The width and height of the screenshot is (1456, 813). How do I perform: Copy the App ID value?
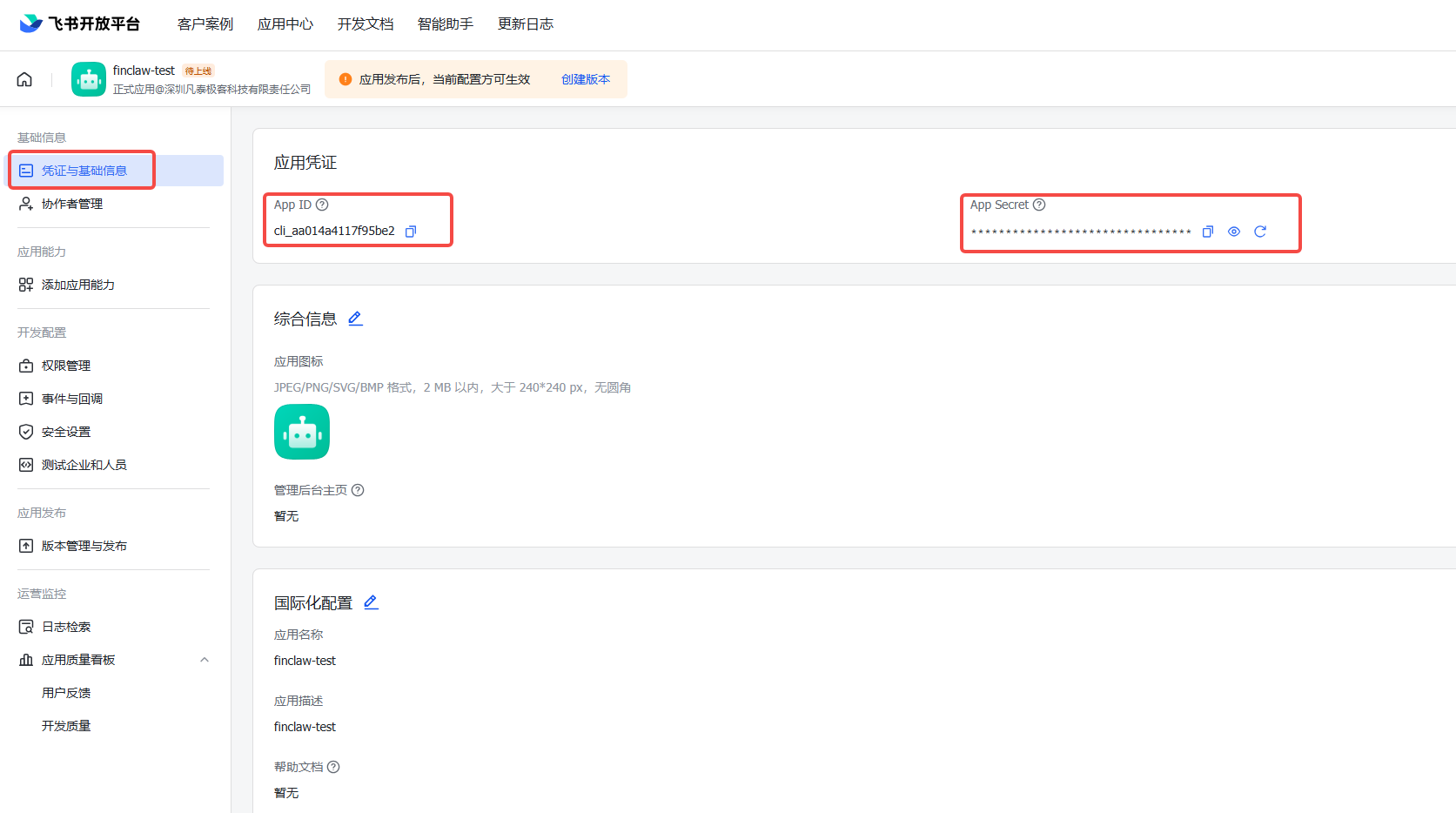(x=411, y=232)
